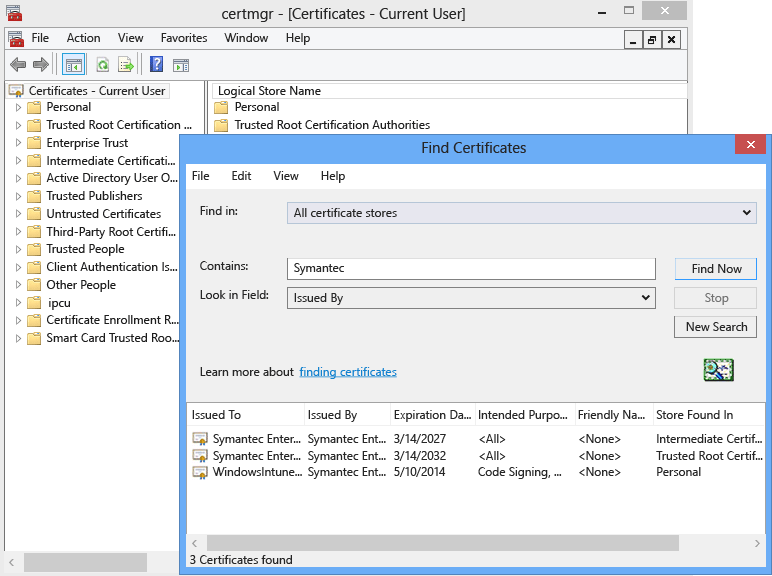Sort by Store Found In column
772x576 pixels.
pos(709,415)
